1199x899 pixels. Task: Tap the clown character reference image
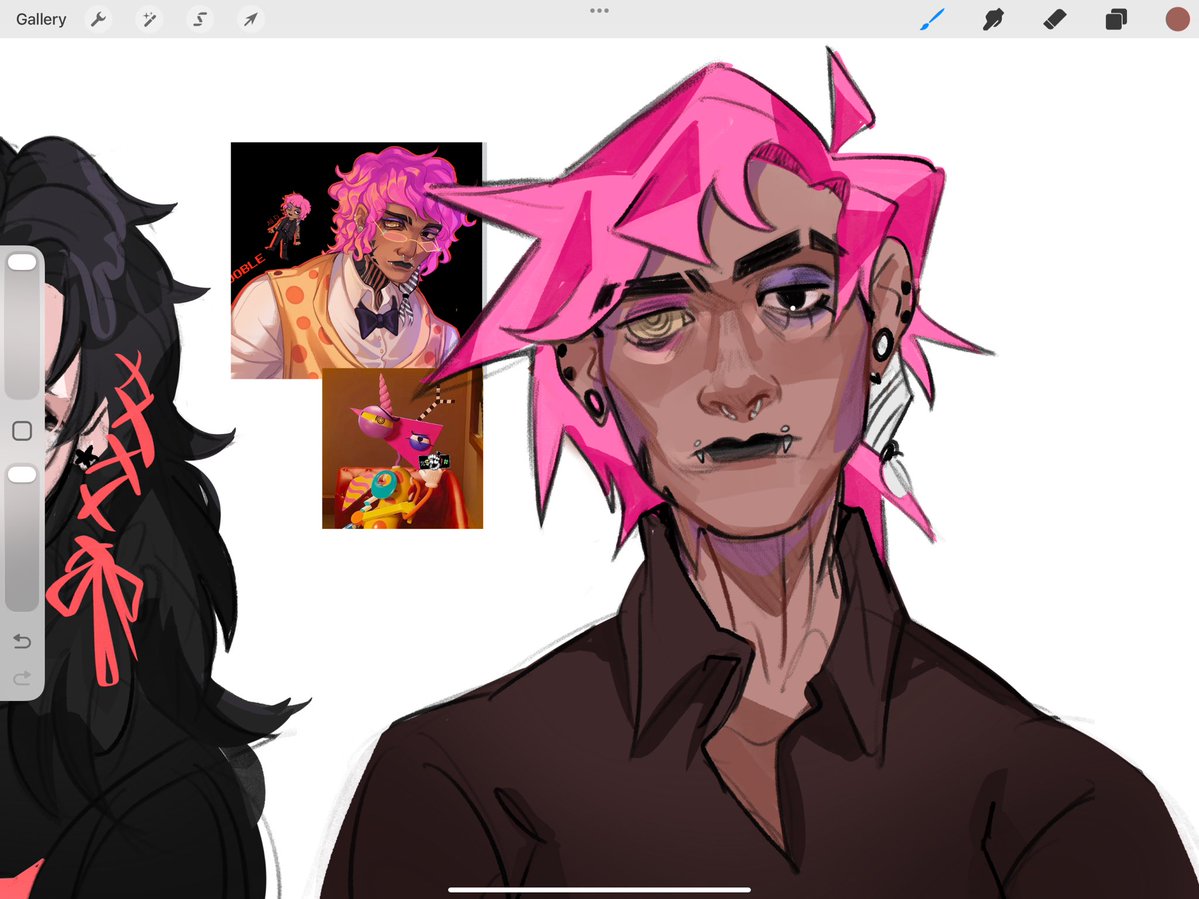355,258
